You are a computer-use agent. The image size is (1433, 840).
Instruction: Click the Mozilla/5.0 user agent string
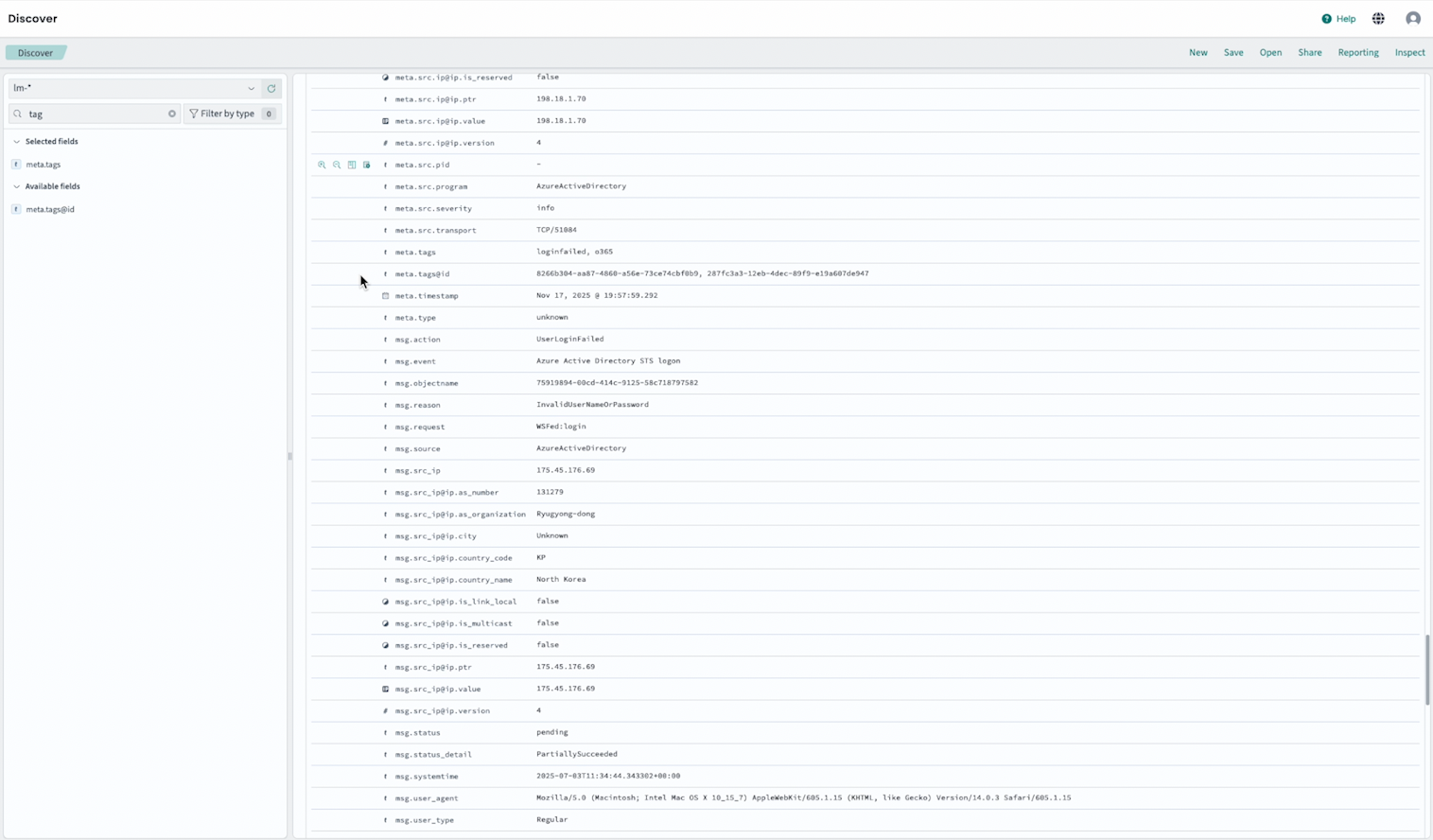(803, 797)
